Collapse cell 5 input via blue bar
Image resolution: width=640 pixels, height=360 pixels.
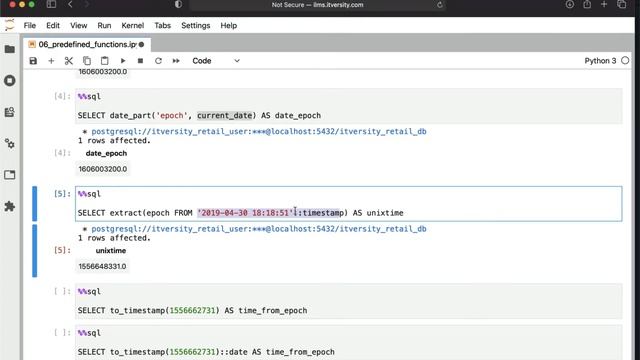[x=35, y=204]
